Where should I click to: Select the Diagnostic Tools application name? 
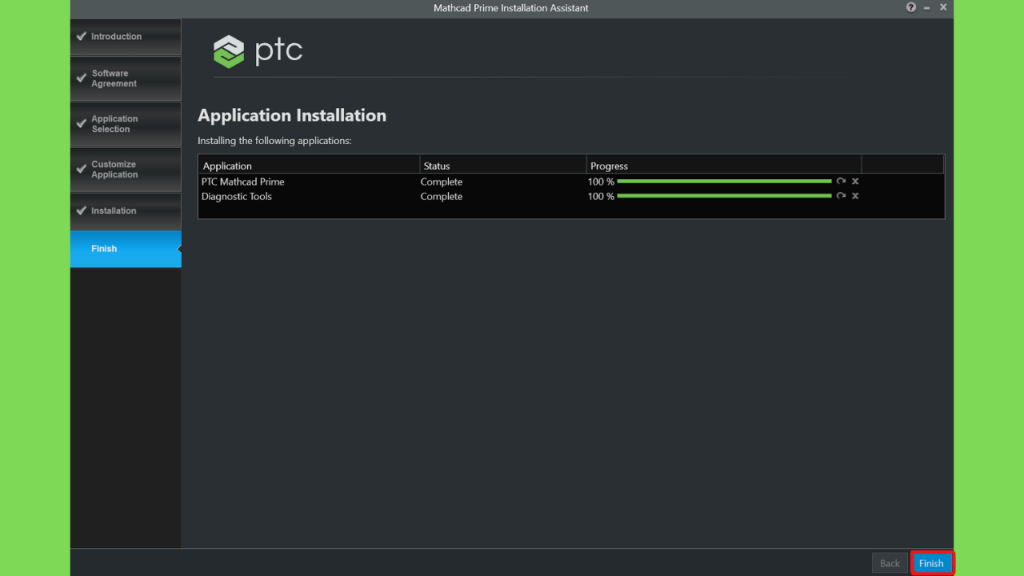point(236,196)
